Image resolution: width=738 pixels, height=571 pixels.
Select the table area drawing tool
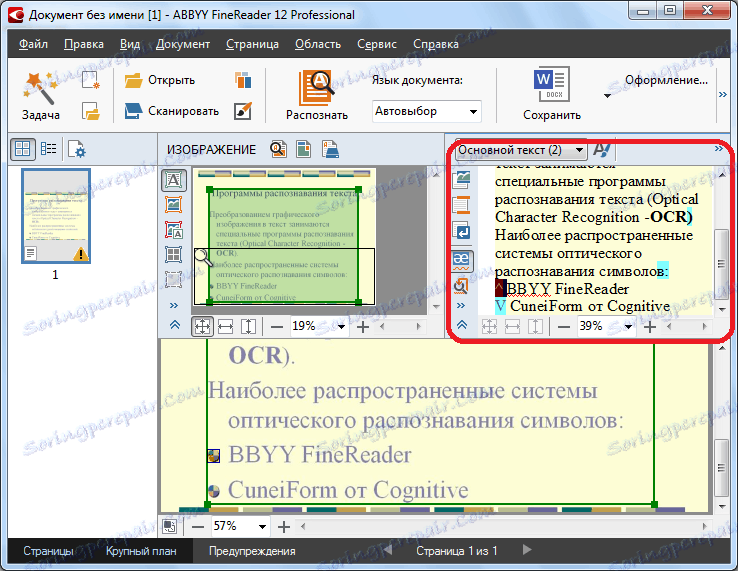tap(174, 254)
